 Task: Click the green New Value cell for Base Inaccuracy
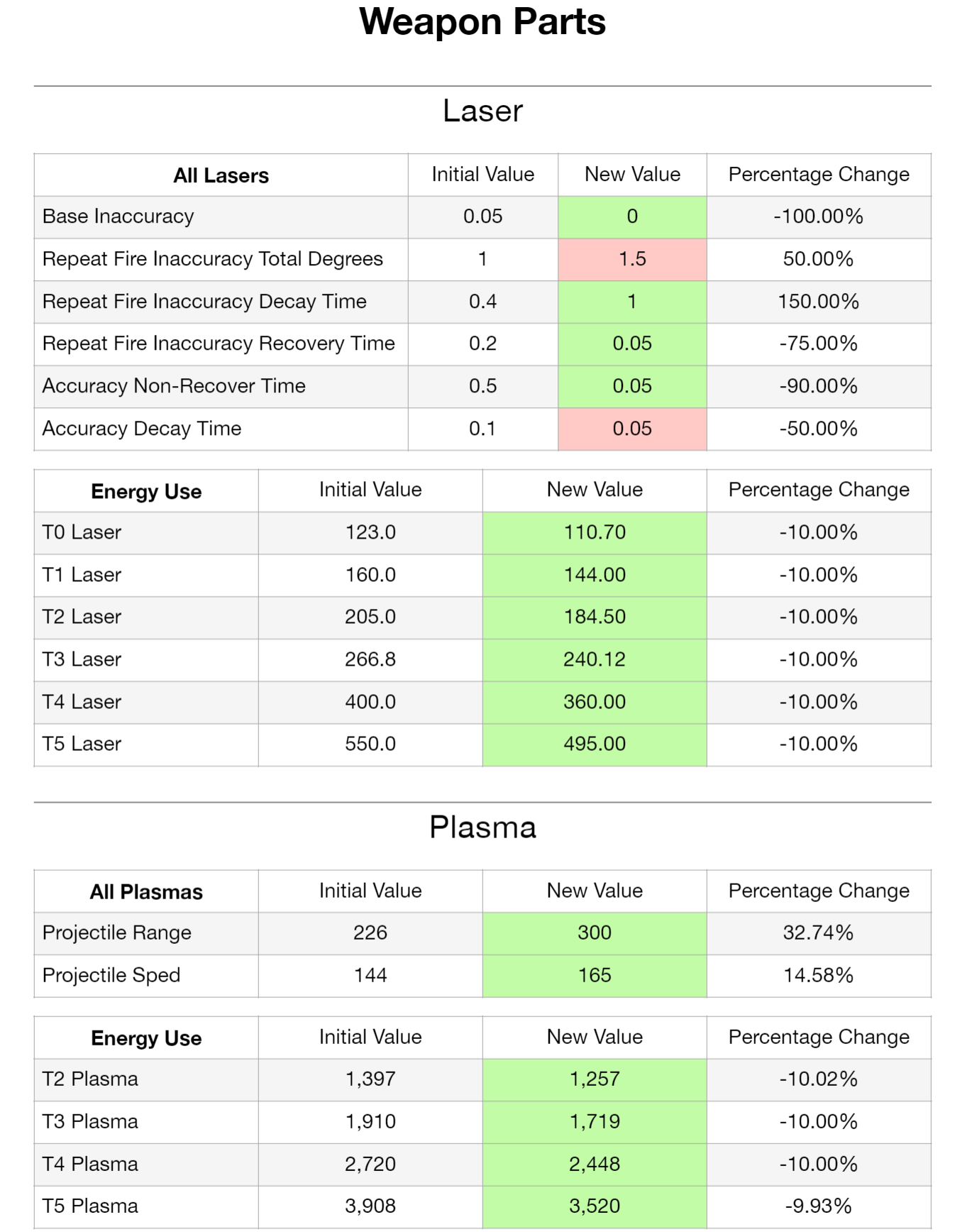pyautogui.click(x=632, y=216)
